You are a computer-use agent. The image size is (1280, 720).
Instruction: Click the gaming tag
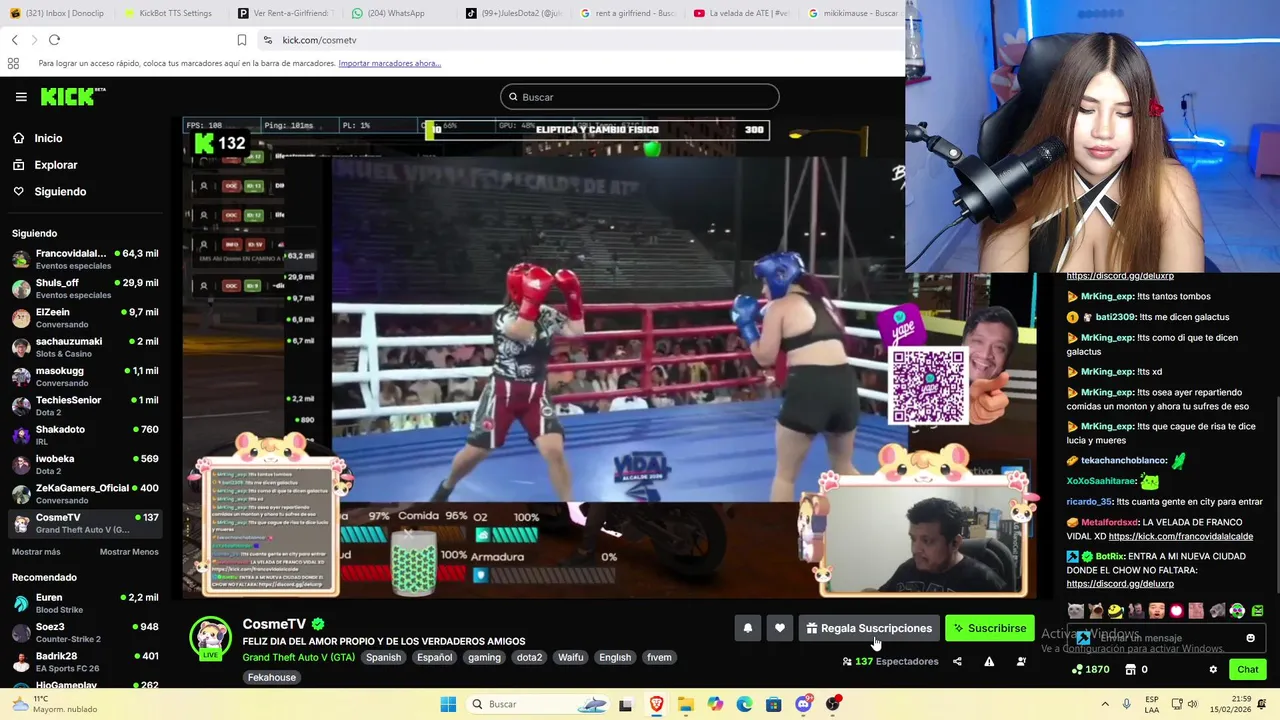484,657
